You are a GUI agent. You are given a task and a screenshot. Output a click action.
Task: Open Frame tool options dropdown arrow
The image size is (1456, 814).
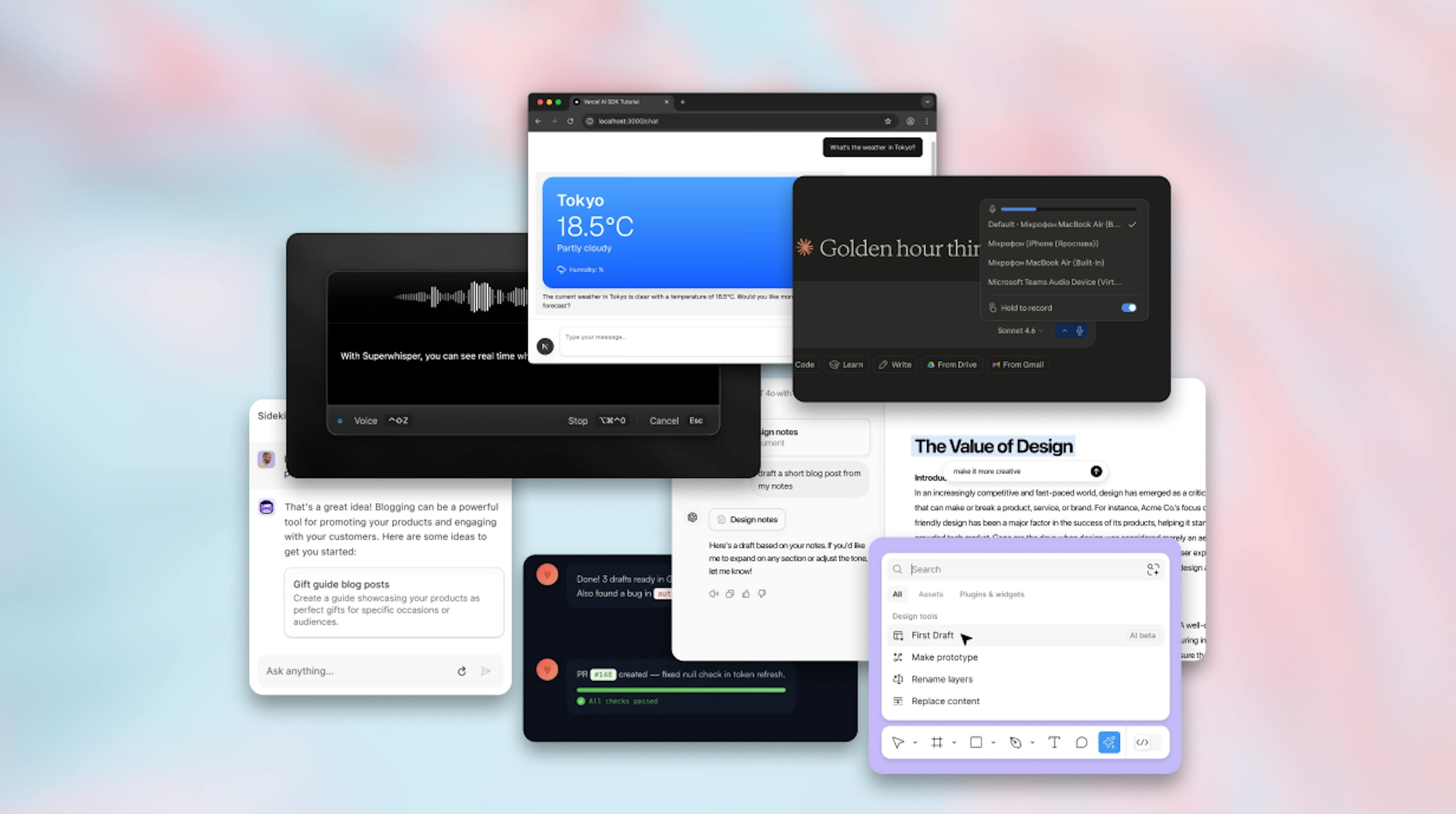pyautogui.click(x=954, y=743)
